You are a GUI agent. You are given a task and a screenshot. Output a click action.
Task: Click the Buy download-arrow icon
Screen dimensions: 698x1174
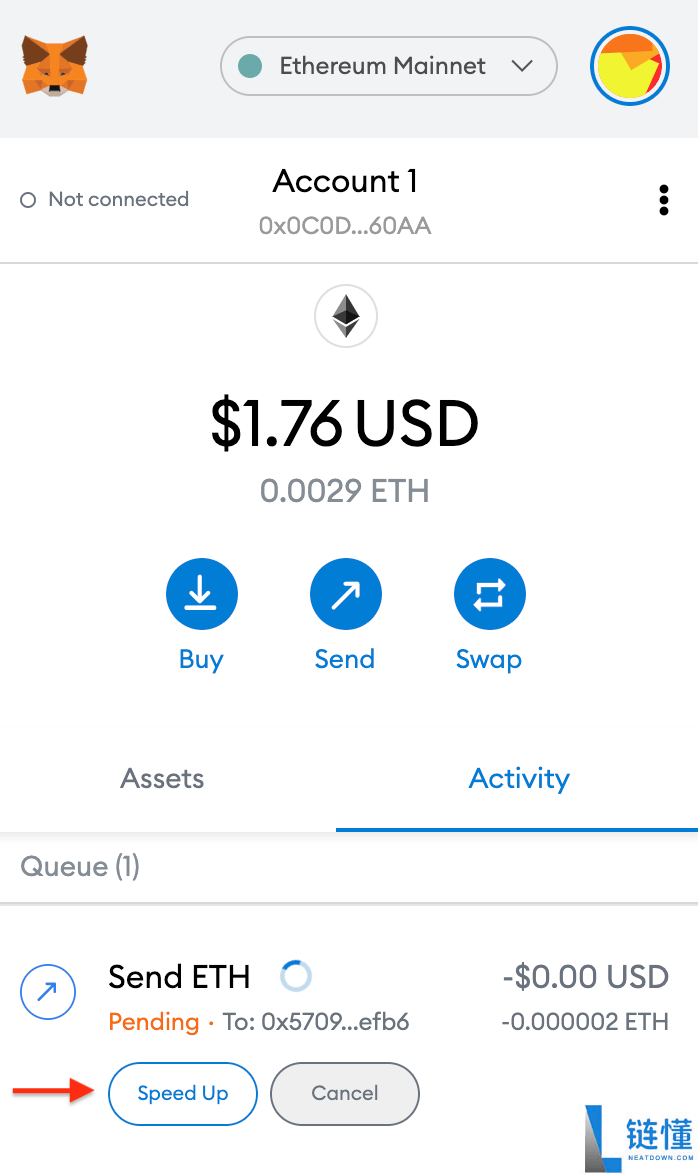coord(201,595)
